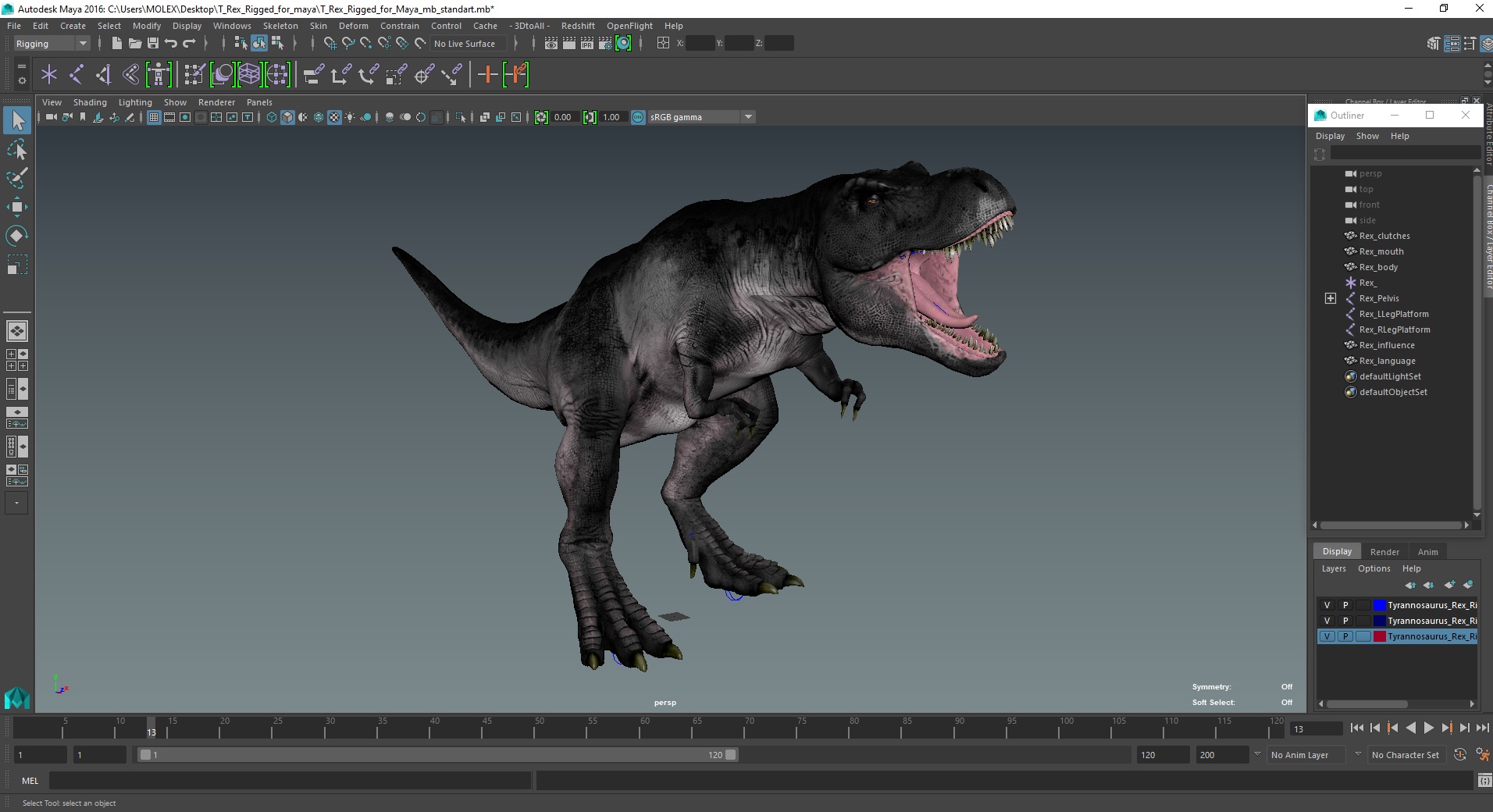Click the MEL script language label
Screen dimensions: 1493x812
point(30,780)
